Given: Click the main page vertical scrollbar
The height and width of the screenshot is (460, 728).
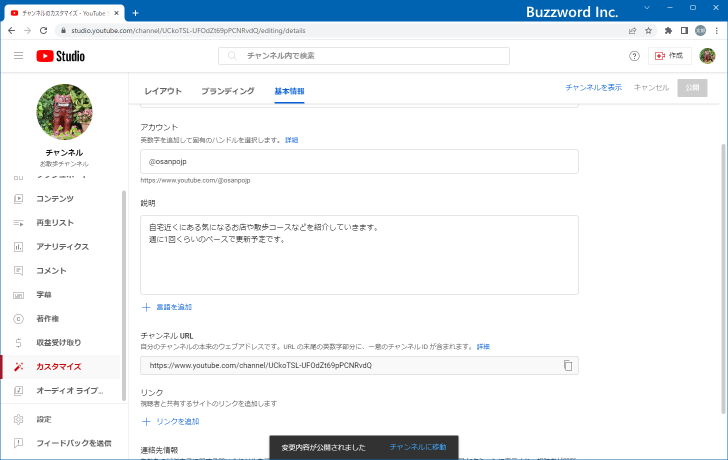Looking at the screenshot, I should pyautogui.click(x=723, y=279).
